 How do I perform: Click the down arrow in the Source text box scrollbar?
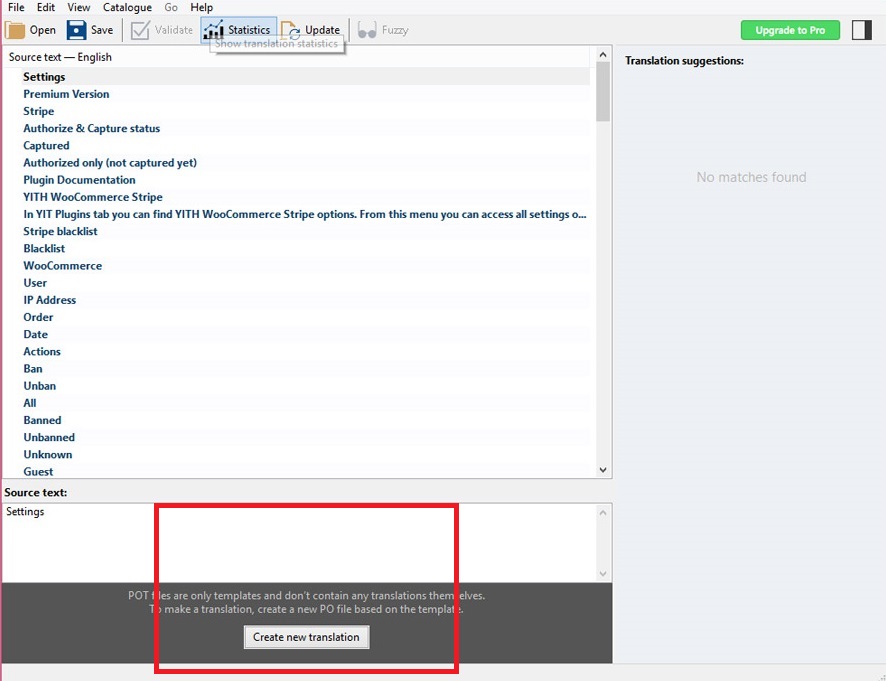603,574
